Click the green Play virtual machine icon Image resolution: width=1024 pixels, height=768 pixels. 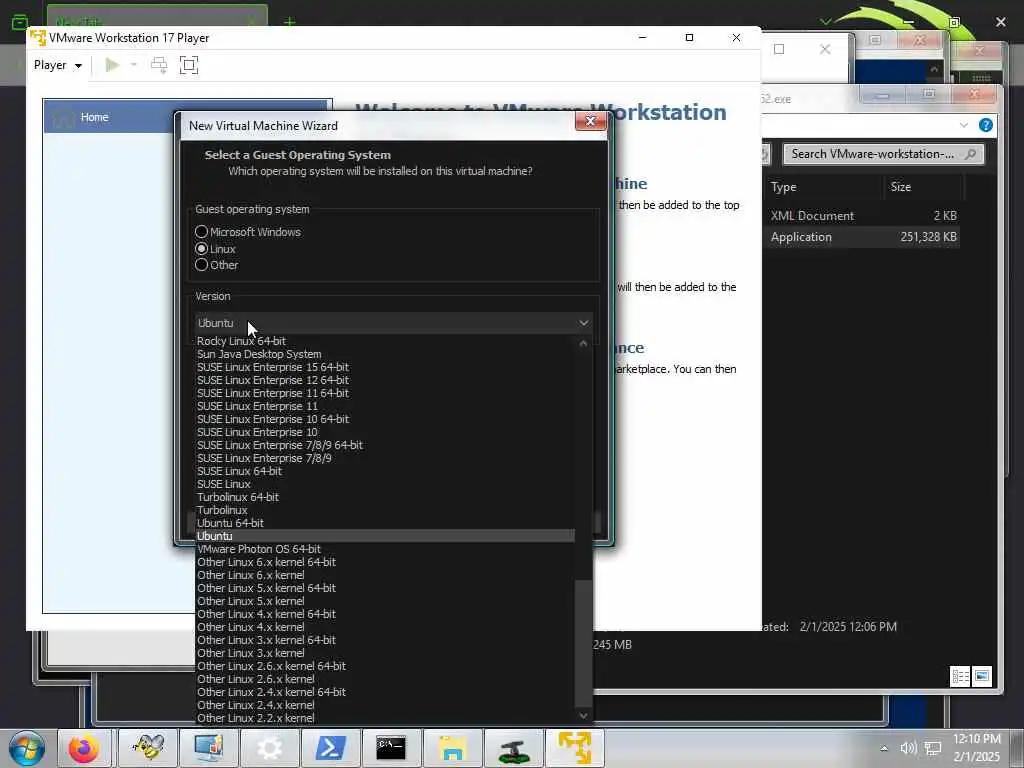click(x=112, y=65)
